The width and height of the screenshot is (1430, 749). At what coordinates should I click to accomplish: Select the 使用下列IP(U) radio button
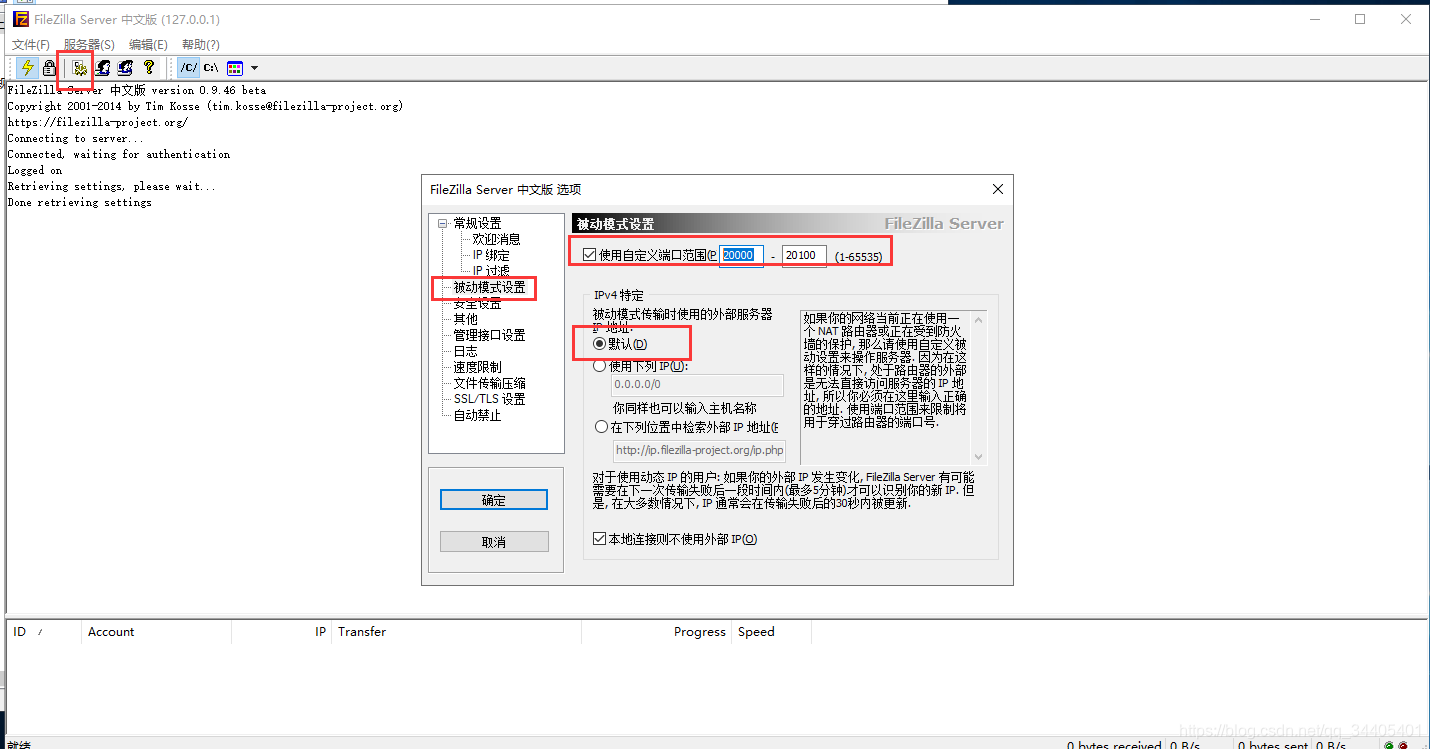600,366
